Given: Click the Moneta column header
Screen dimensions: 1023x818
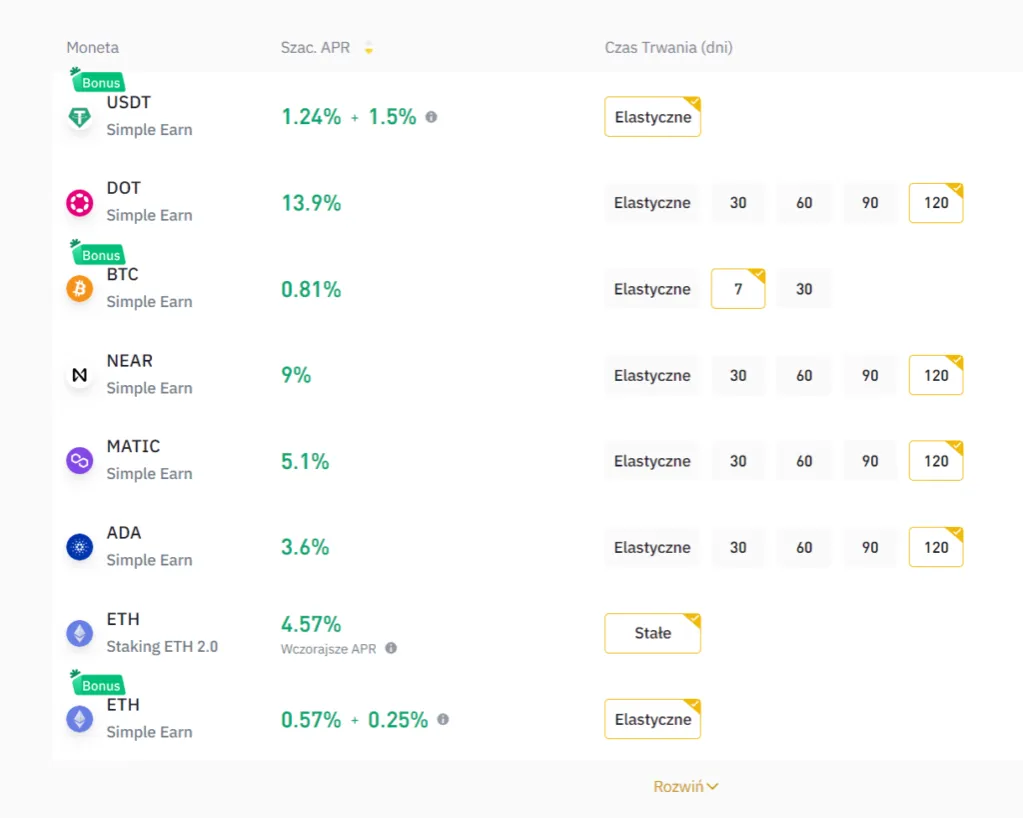Looking at the screenshot, I should (x=93, y=48).
